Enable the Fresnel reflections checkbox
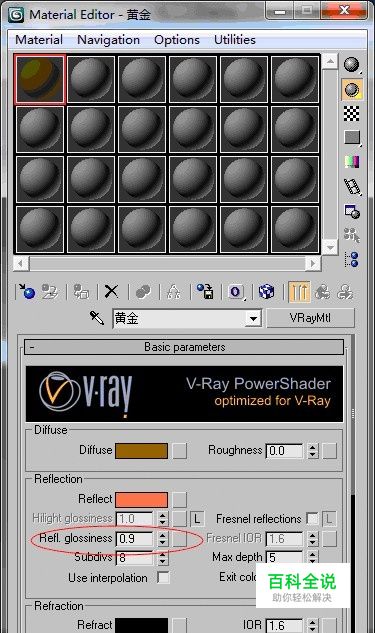Viewport: 375px width, 633px height. (x=312, y=518)
